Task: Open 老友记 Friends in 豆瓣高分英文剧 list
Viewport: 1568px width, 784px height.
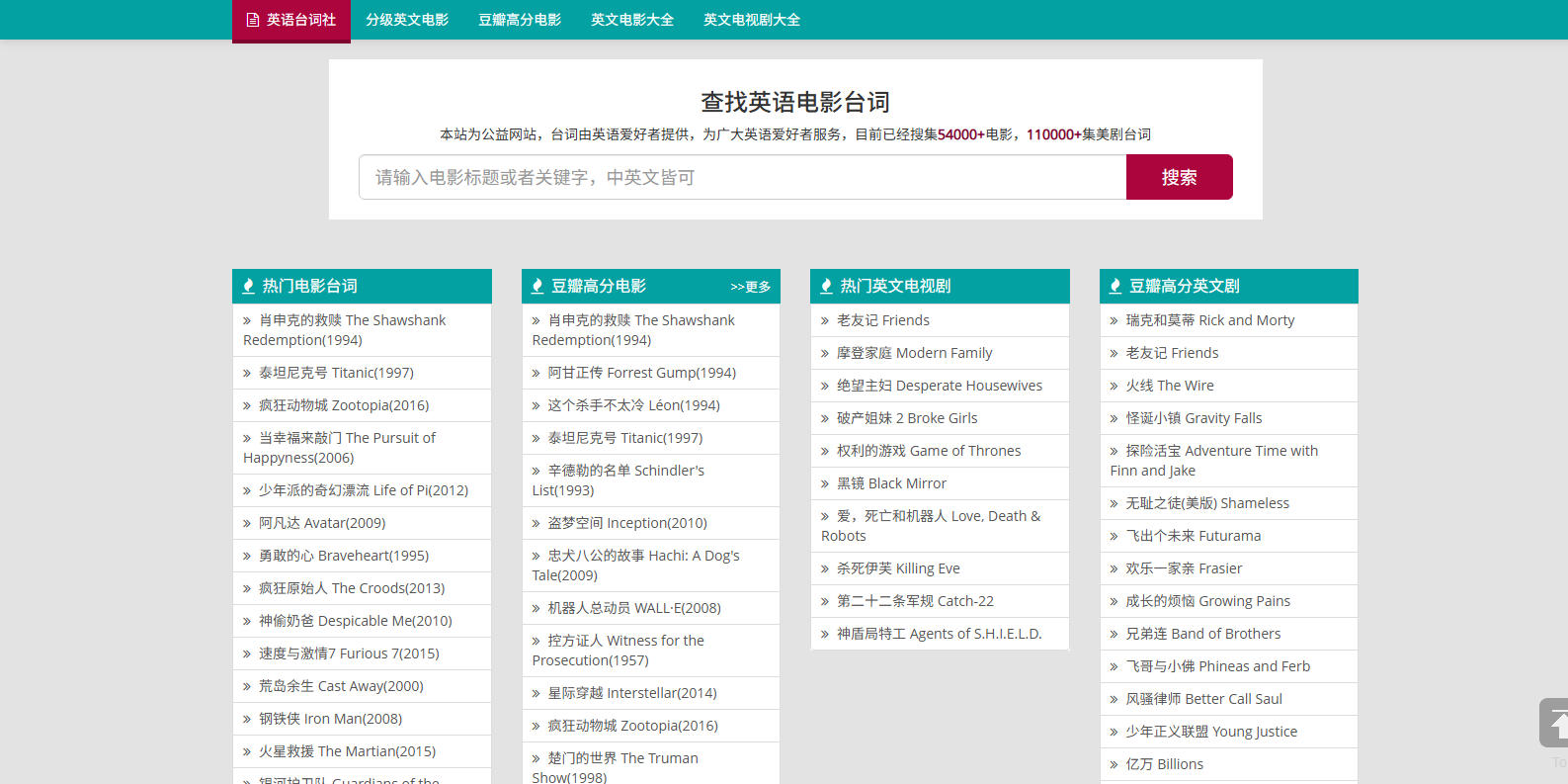Action: pyautogui.click(x=1172, y=353)
